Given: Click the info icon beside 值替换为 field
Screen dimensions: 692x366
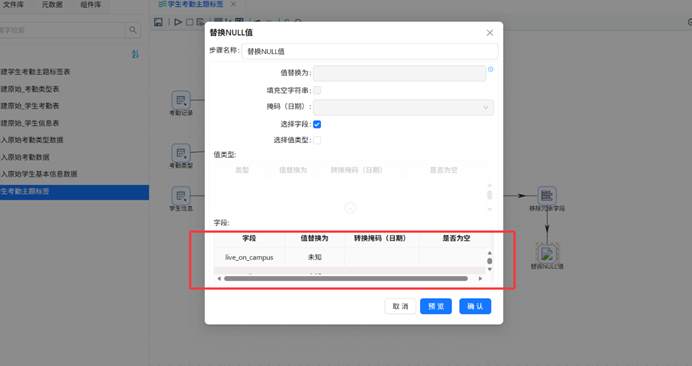Looking at the screenshot, I should click(x=490, y=69).
